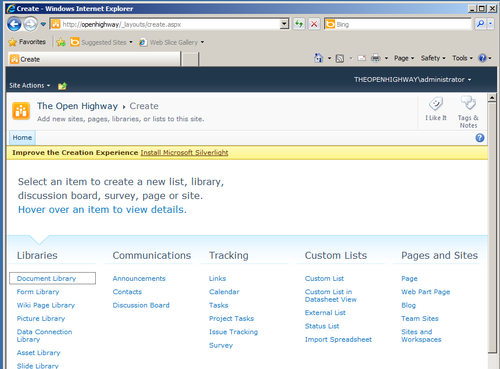Image resolution: width=500 pixels, height=369 pixels.
Task: Click the Print icon in command bar
Action: [376, 58]
